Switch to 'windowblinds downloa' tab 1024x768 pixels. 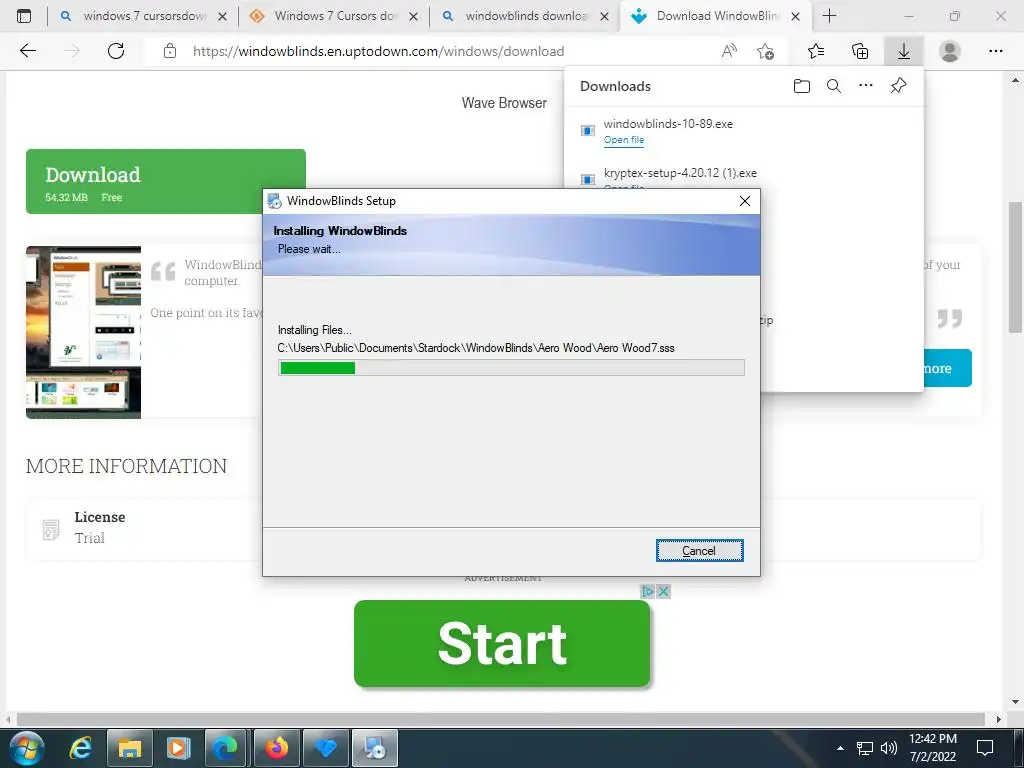(526, 16)
